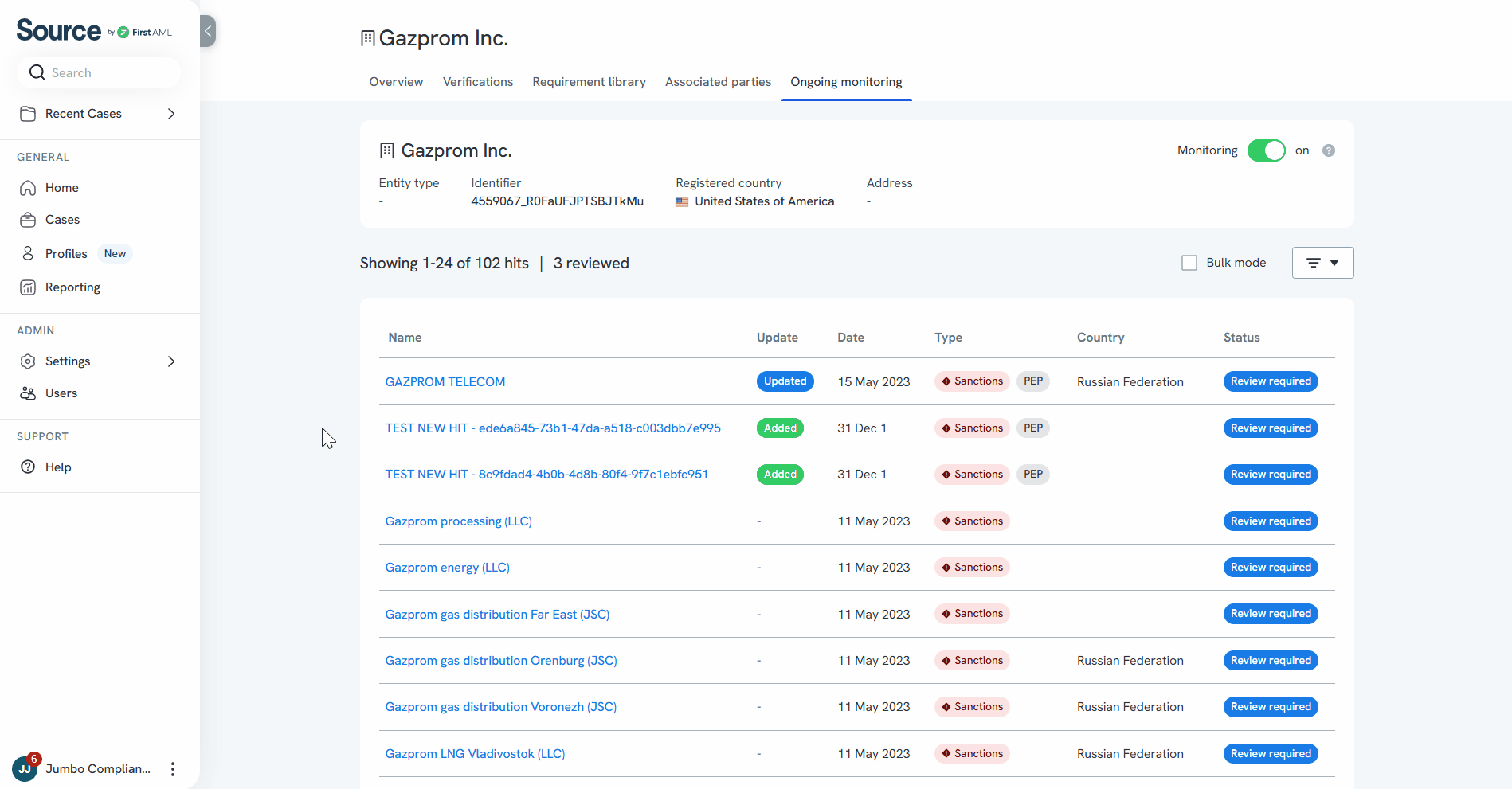Click the Status column header
The height and width of the screenshot is (789, 1512).
(1241, 338)
